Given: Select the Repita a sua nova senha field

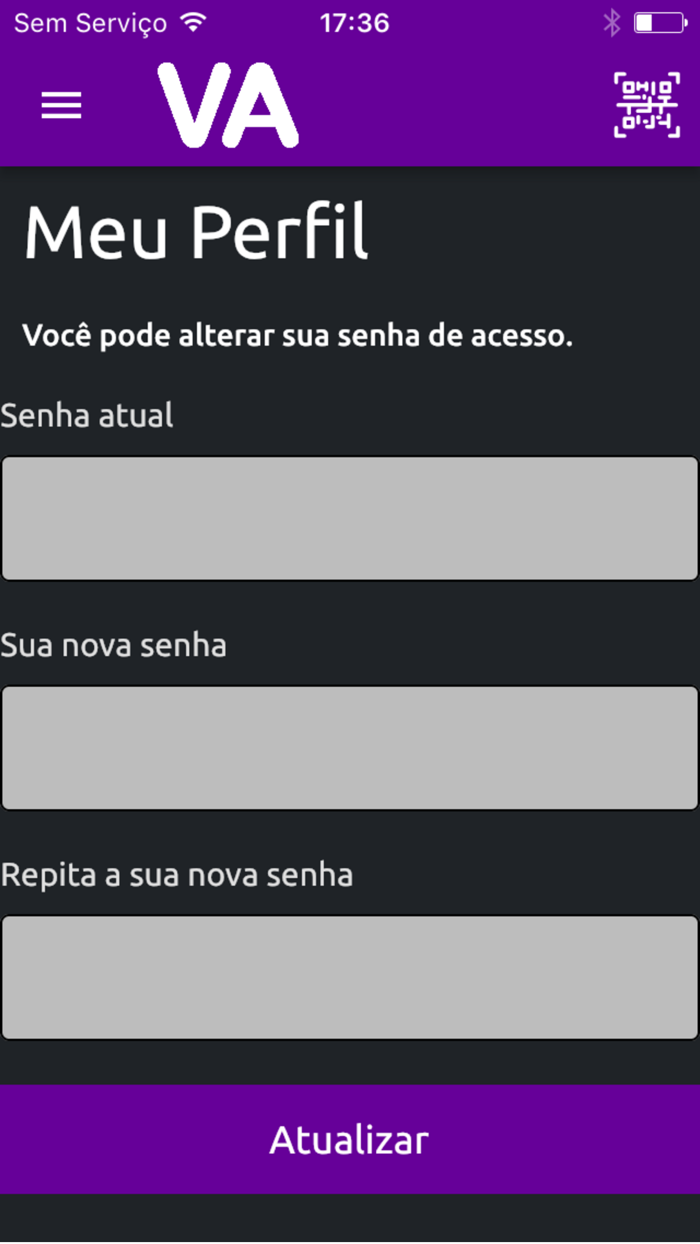Looking at the screenshot, I should (x=350, y=976).
